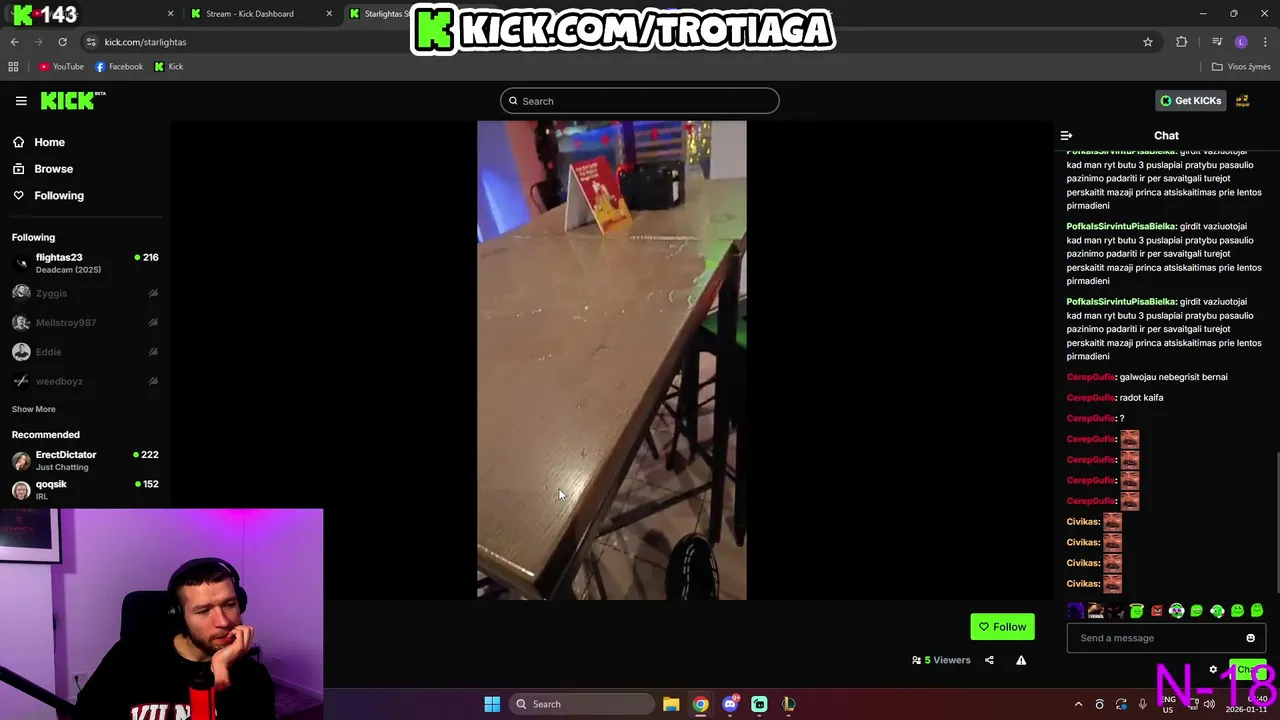Share the stream via share icon
The height and width of the screenshot is (720, 1280).
pos(989,660)
